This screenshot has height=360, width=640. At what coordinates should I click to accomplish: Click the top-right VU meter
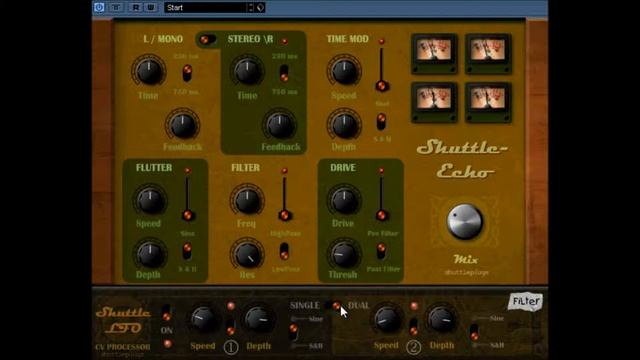[x=488, y=53]
